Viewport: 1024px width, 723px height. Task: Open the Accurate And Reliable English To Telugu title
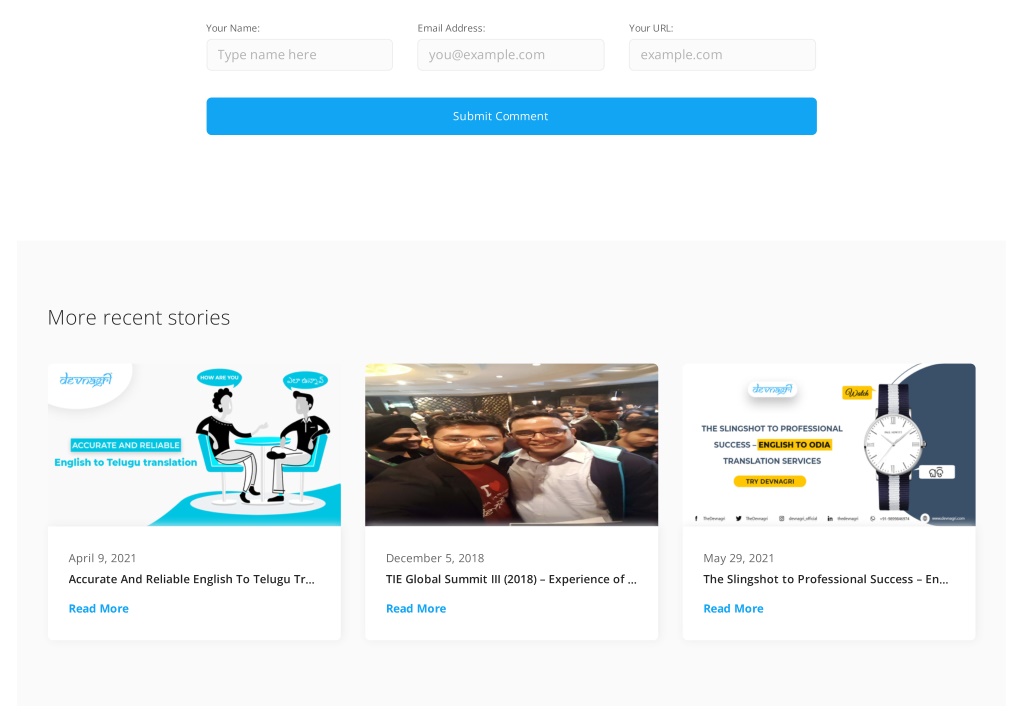click(x=191, y=579)
